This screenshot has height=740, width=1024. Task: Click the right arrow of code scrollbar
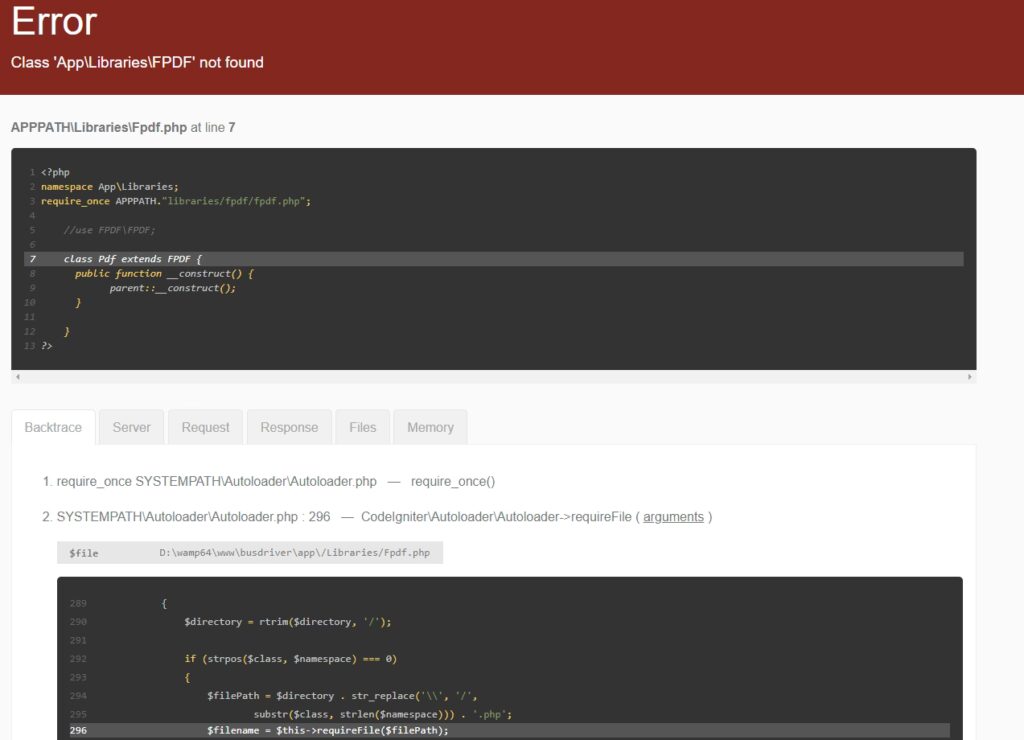click(x=969, y=377)
